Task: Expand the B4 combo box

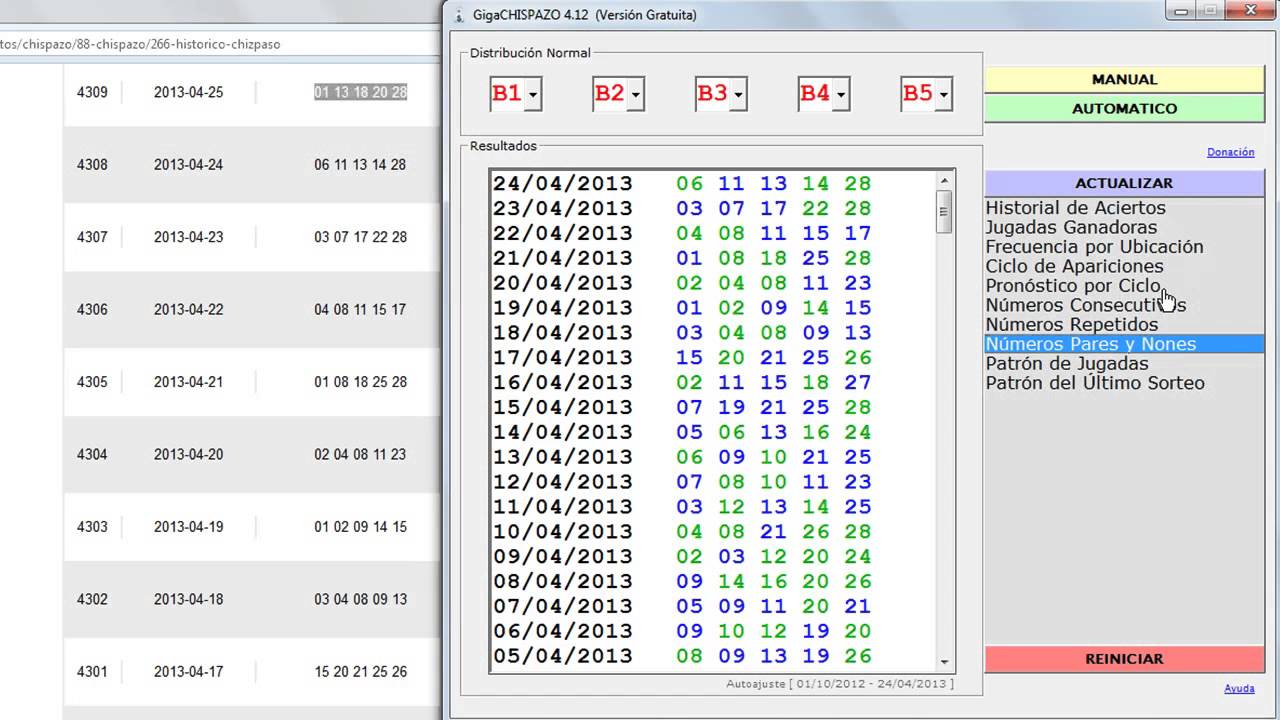Action: [x=842, y=95]
